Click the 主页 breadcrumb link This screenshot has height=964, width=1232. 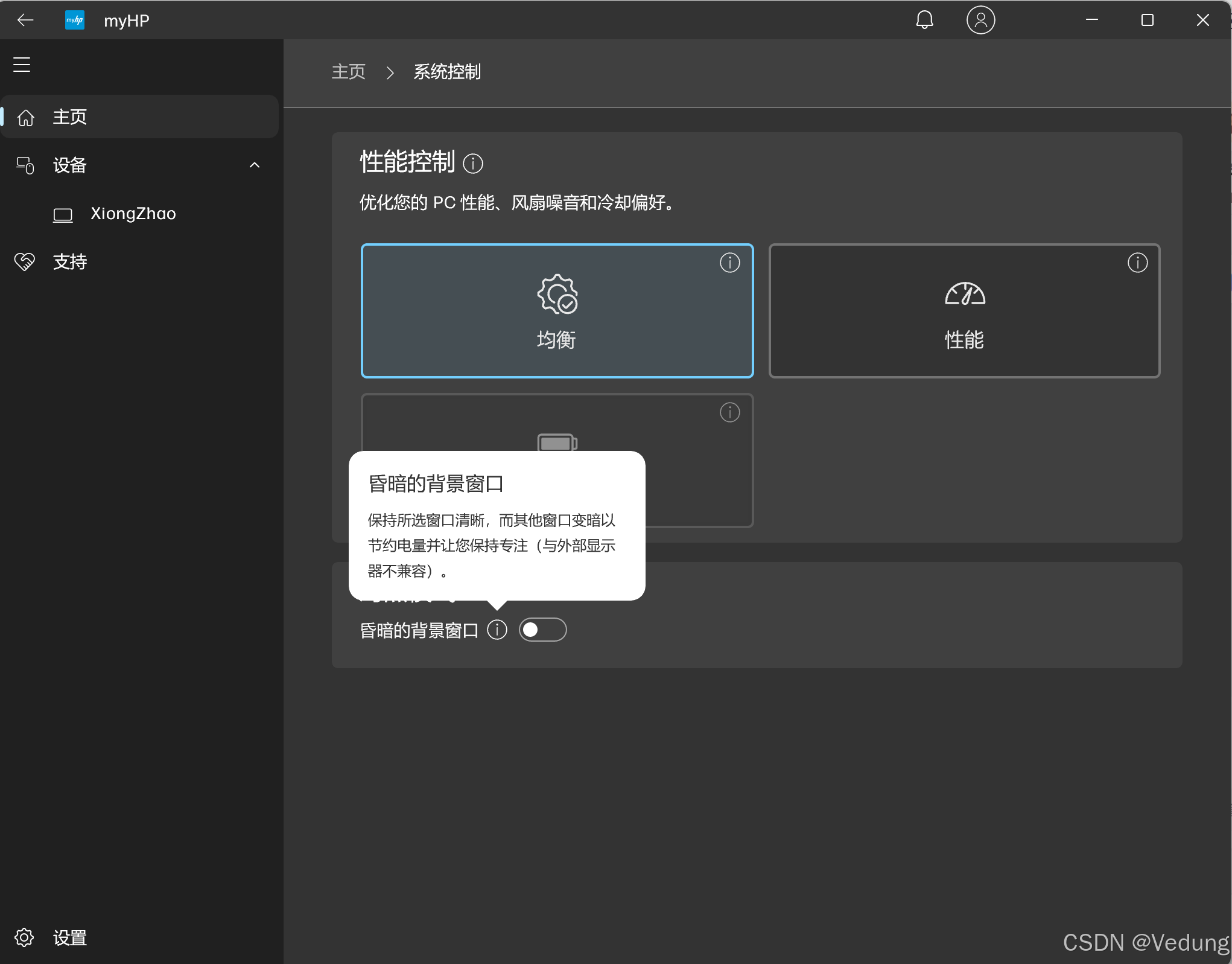pos(348,72)
